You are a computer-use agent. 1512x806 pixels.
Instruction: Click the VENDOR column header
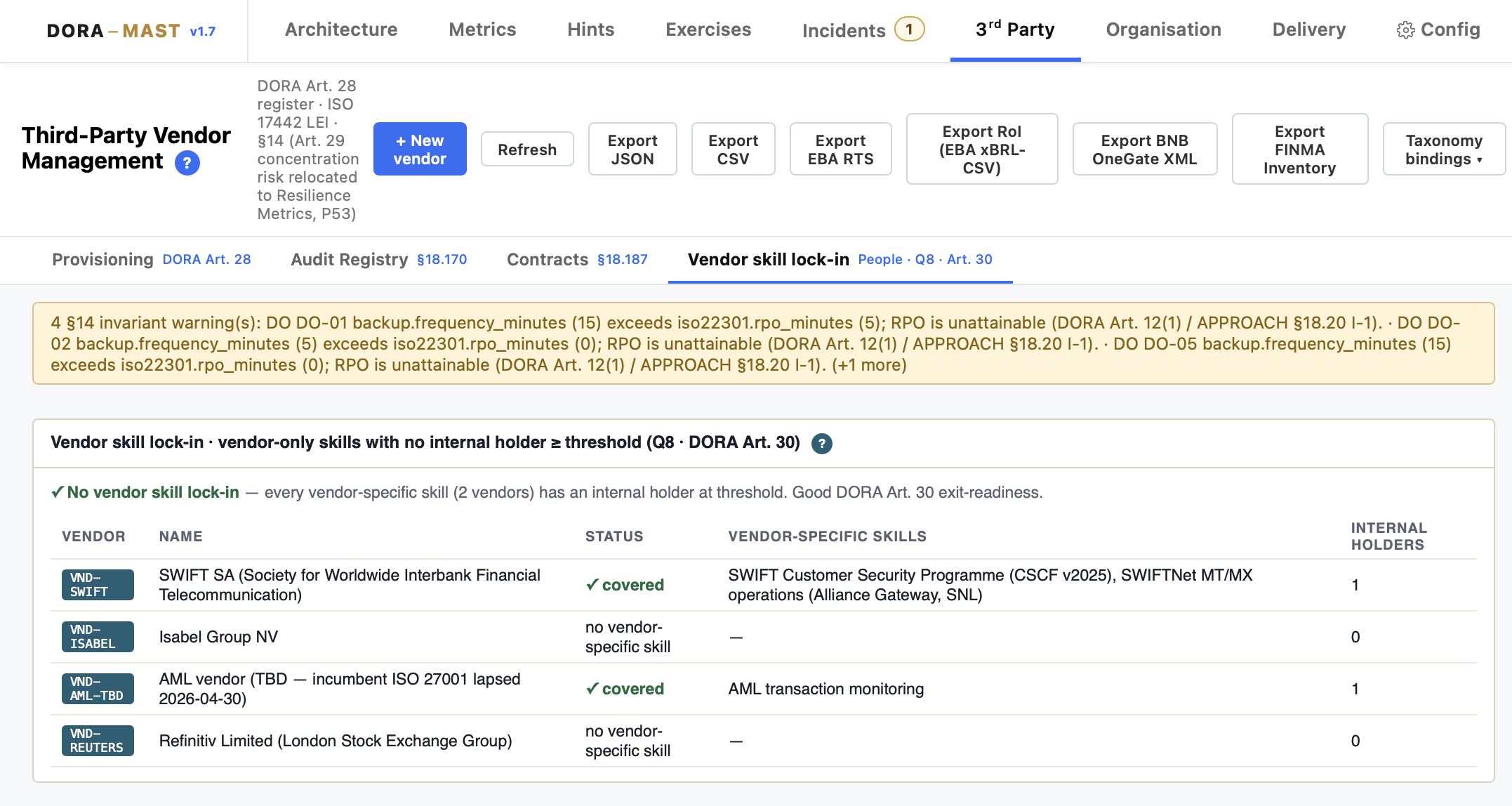[x=93, y=536]
